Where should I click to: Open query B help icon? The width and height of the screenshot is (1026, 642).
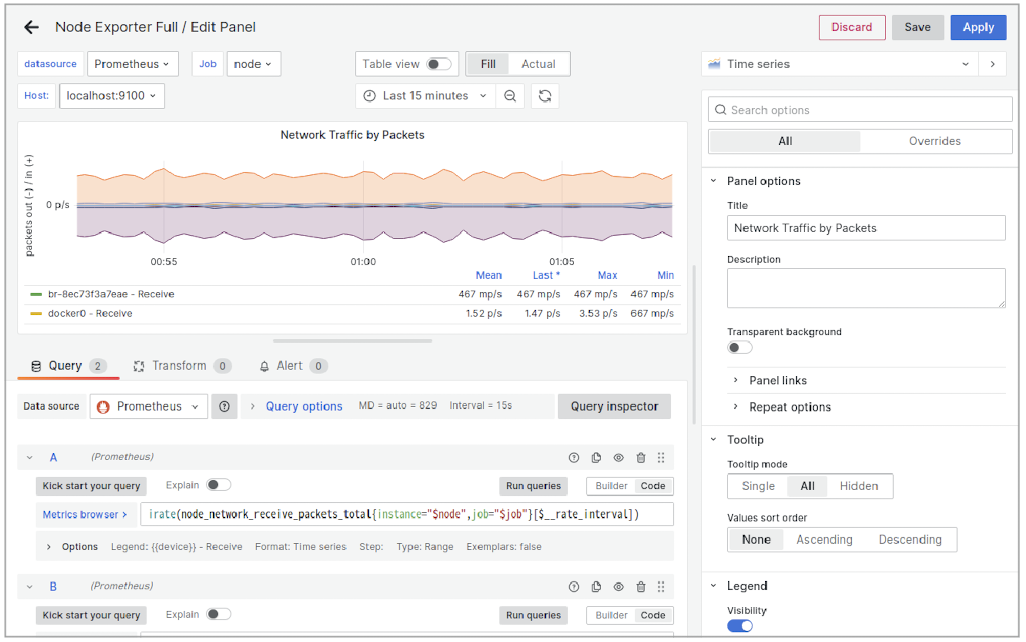coord(574,587)
